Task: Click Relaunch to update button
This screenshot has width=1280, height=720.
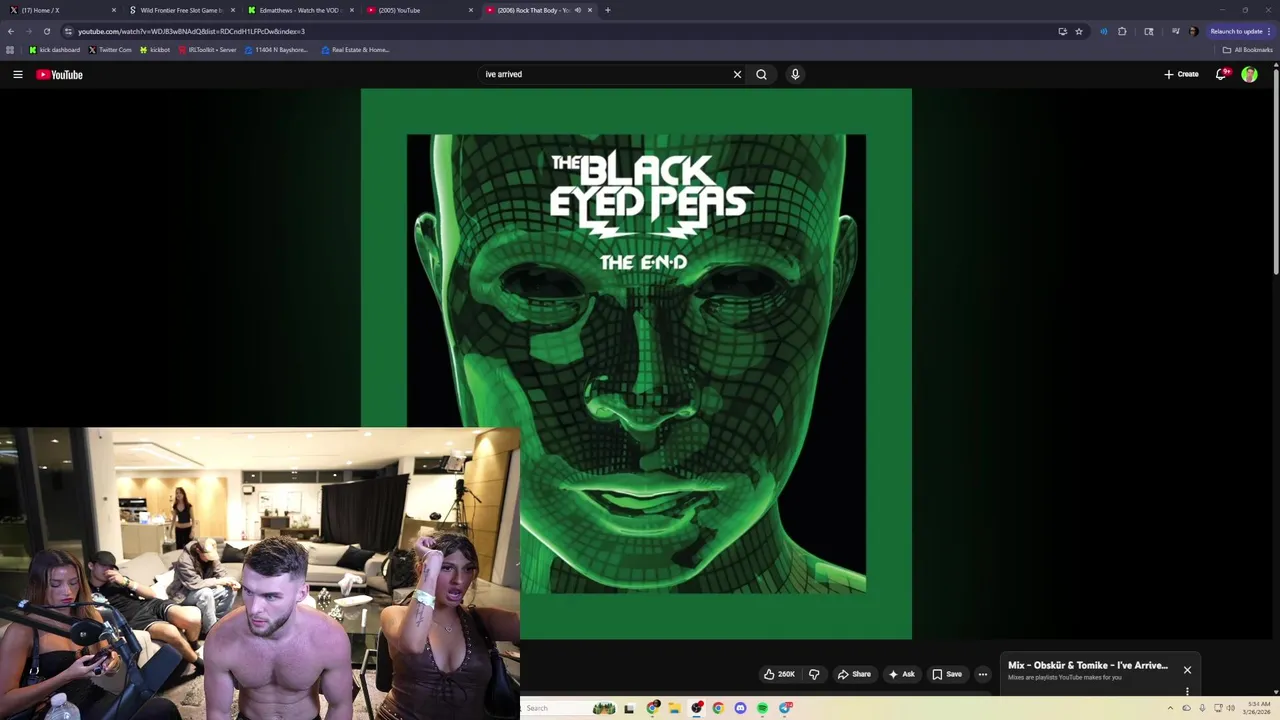Action: (x=1236, y=31)
